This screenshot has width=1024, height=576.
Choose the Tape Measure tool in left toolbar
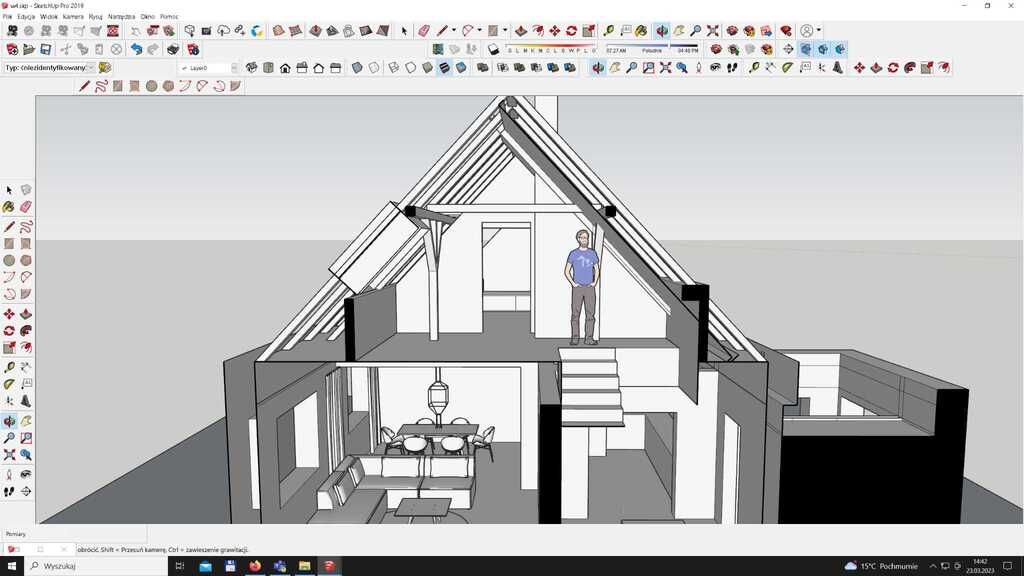coord(9,367)
